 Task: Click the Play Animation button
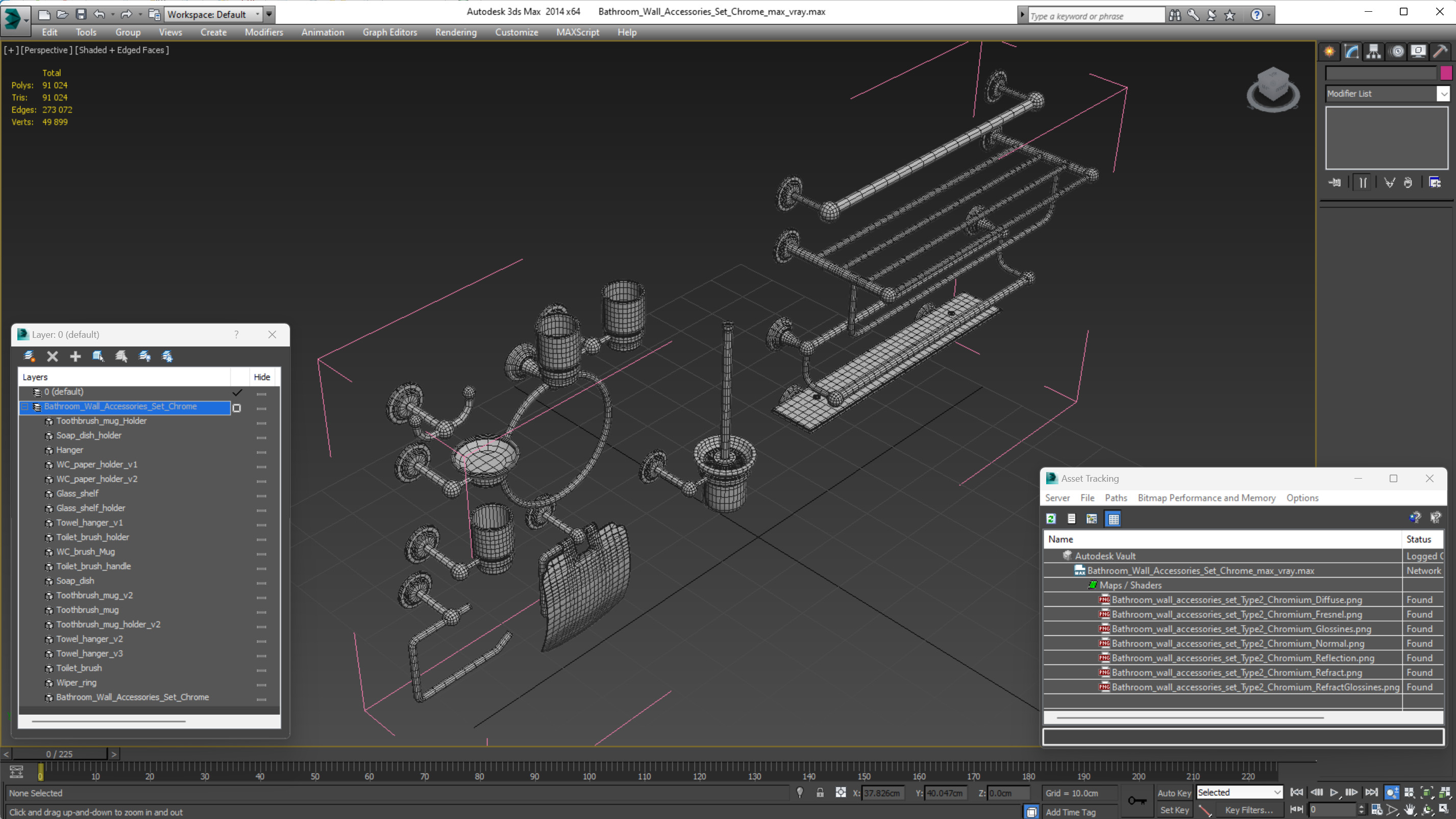pos(1334,792)
